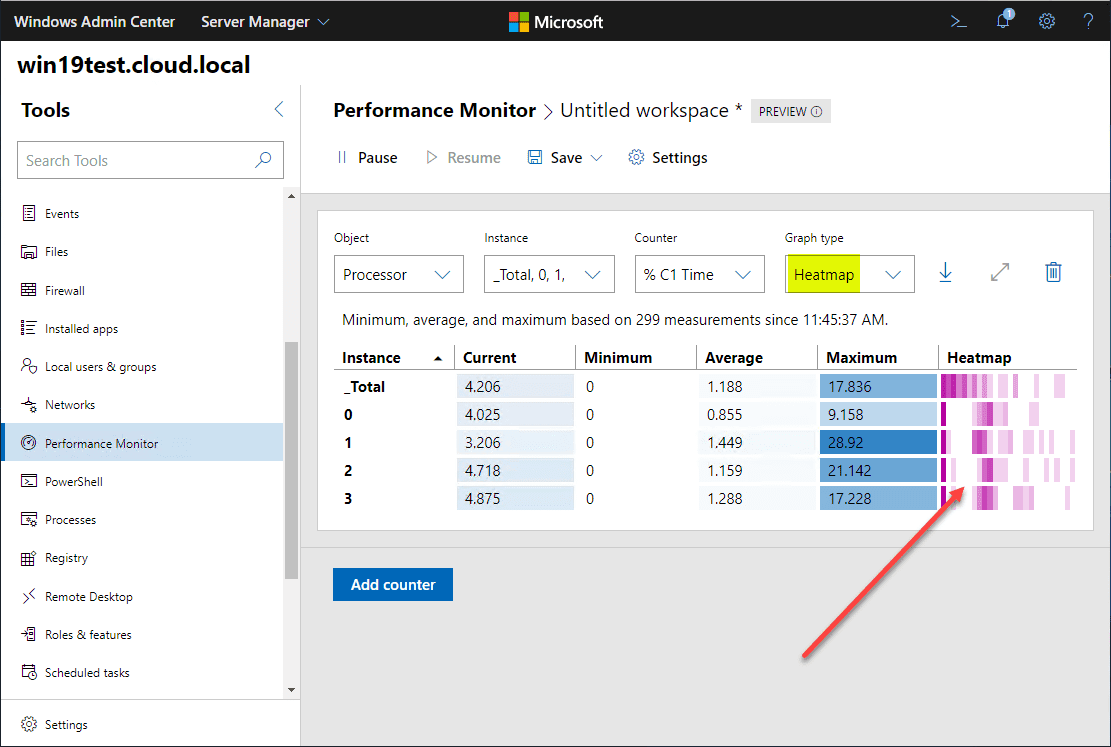Delete the counter with trash icon
This screenshot has height=747, width=1111.
point(1053,273)
